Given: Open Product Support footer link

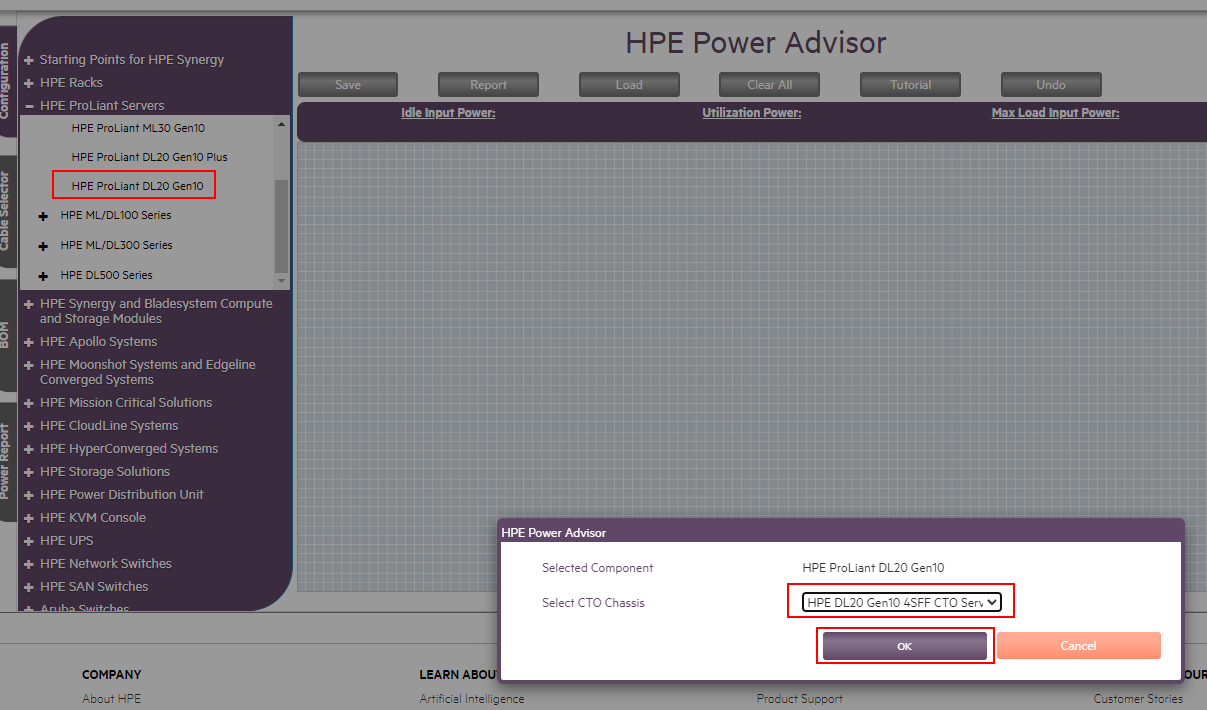Looking at the screenshot, I should pos(800,699).
